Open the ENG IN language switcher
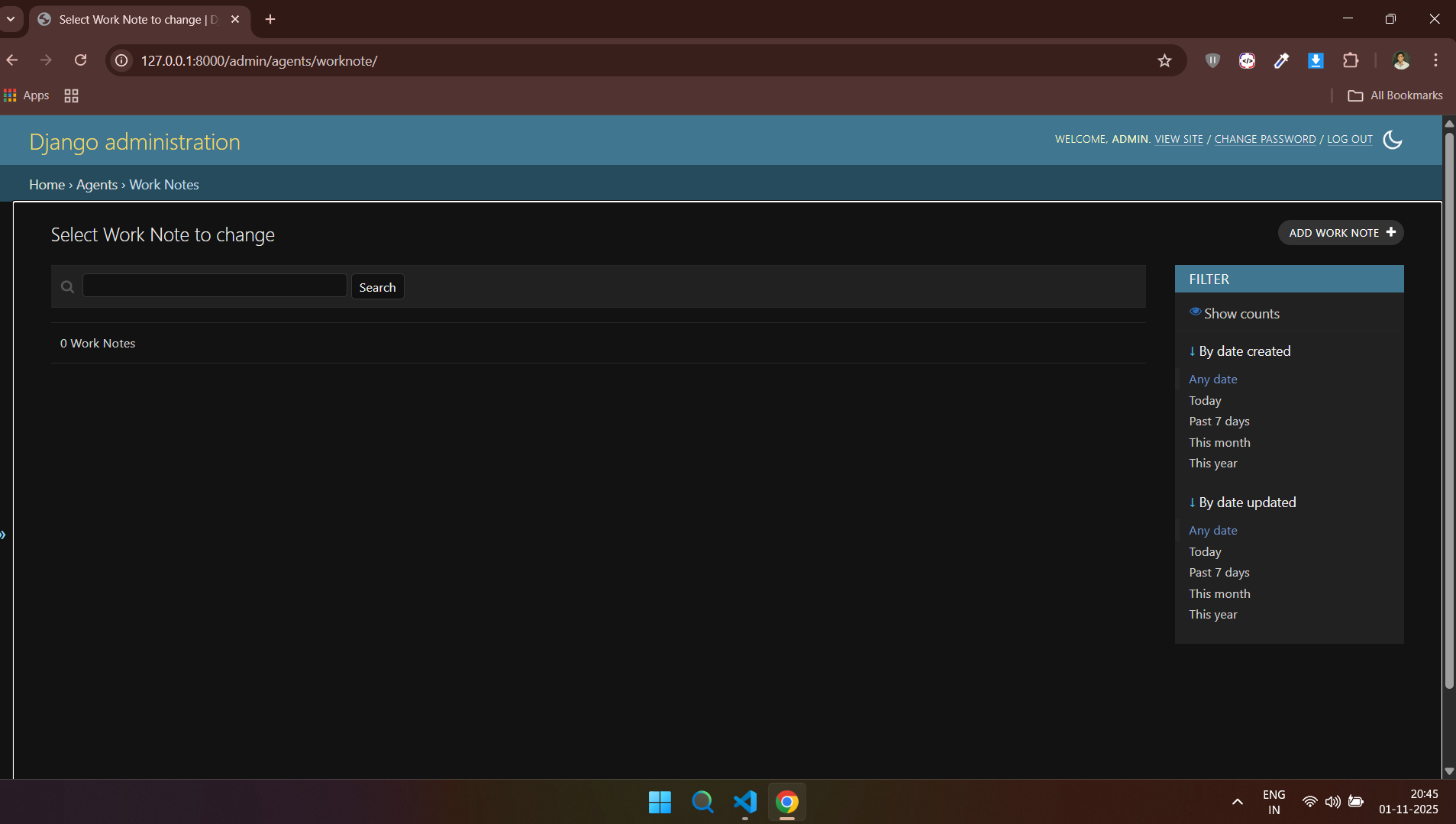The width and height of the screenshot is (1456, 824). 1274,802
